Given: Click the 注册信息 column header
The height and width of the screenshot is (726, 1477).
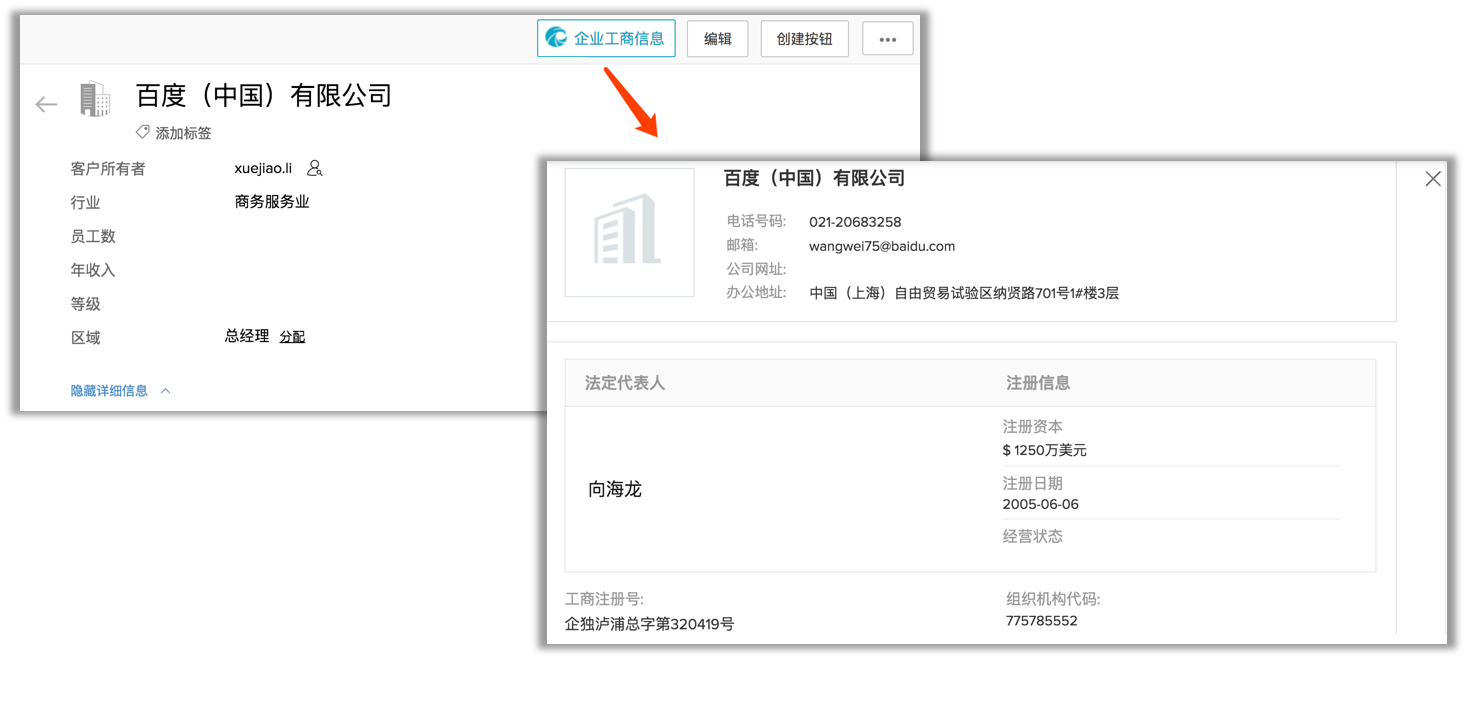Looking at the screenshot, I should coord(1038,383).
